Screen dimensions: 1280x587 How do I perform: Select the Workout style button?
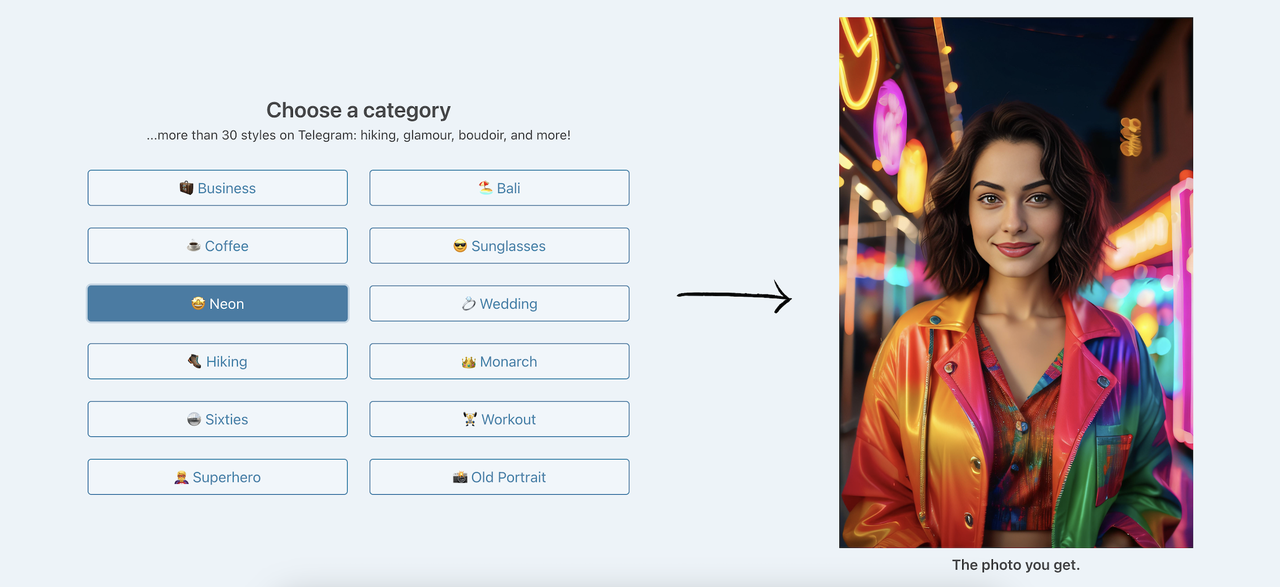pos(499,420)
